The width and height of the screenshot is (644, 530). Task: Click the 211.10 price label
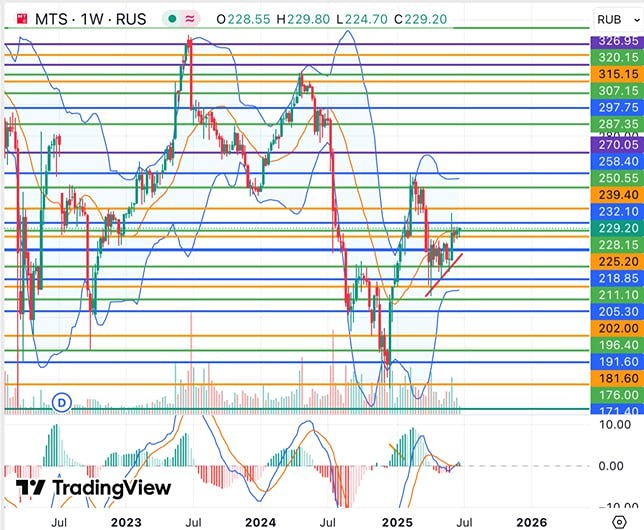(617, 295)
